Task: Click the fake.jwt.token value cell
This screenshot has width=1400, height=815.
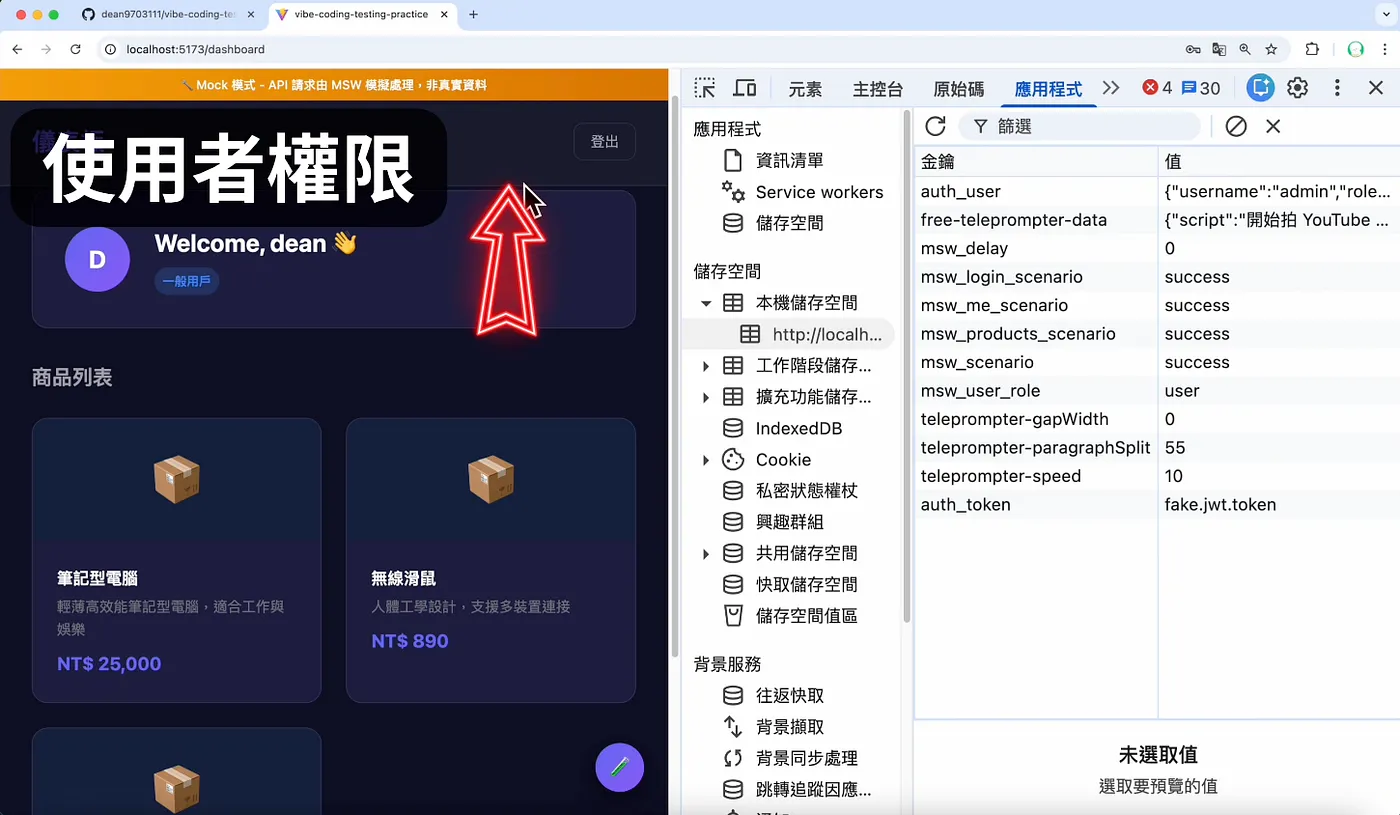Action: tap(1279, 505)
